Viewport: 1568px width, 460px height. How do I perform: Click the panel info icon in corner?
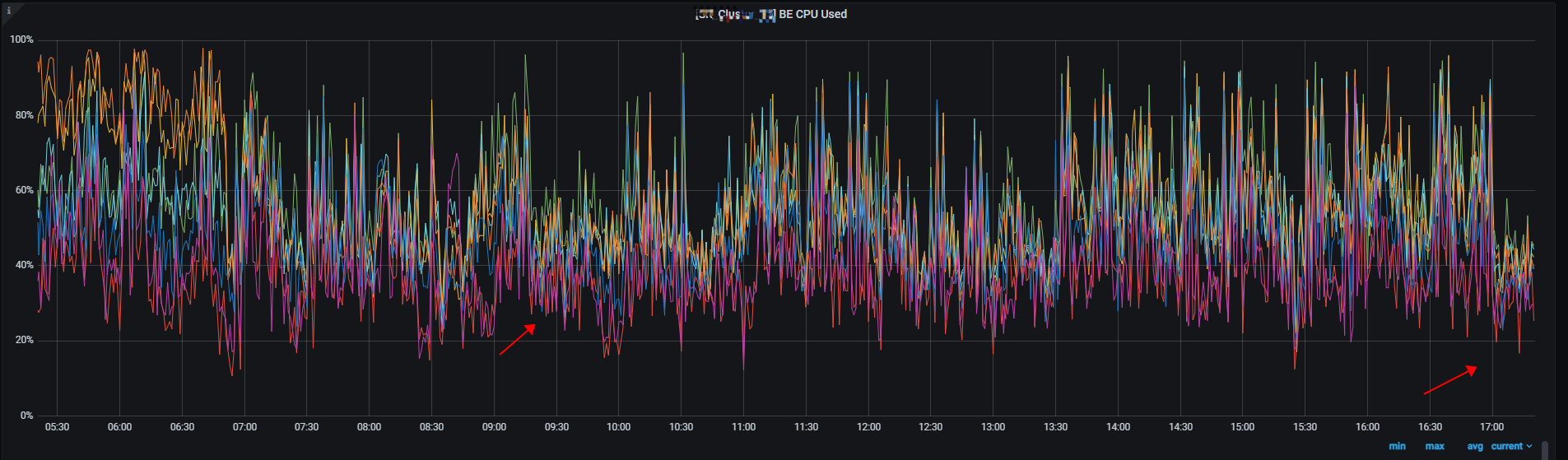9,11
